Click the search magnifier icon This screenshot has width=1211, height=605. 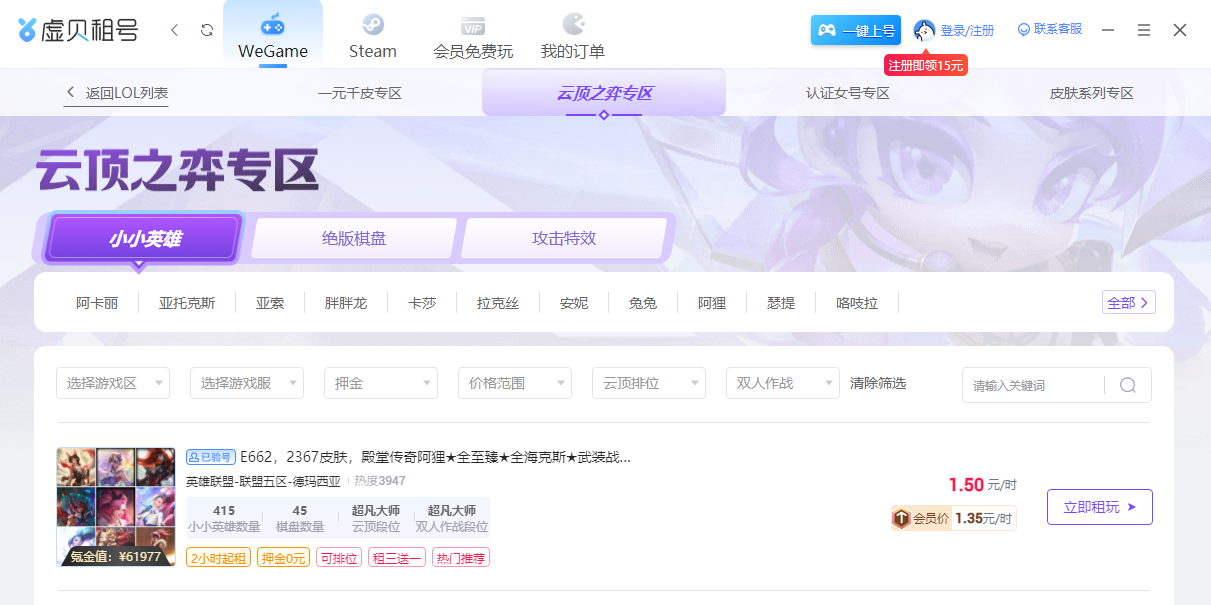click(x=1128, y=385)
